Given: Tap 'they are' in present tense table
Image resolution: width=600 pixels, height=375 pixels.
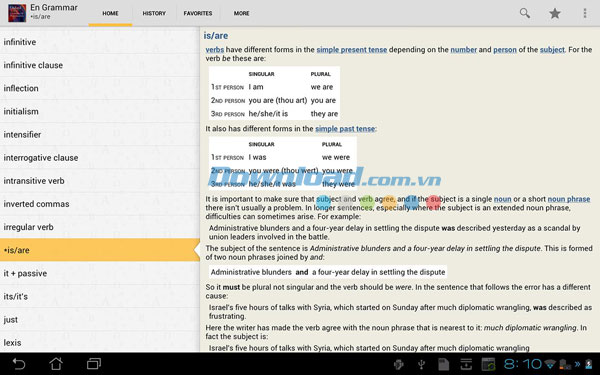Looking at the screenshot, I should pos(324,114).
